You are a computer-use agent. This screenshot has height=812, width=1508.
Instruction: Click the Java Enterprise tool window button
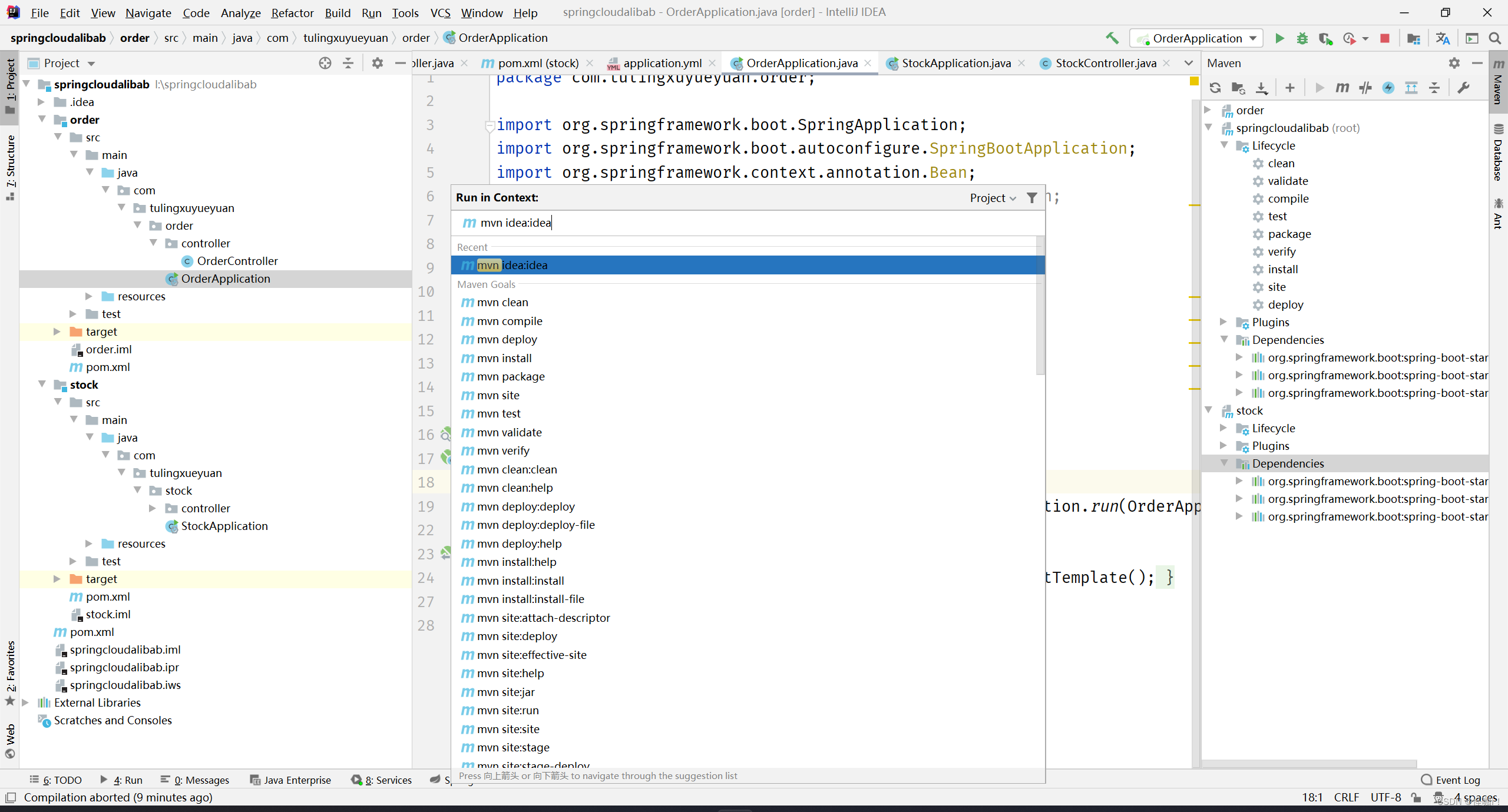(291, 780)
